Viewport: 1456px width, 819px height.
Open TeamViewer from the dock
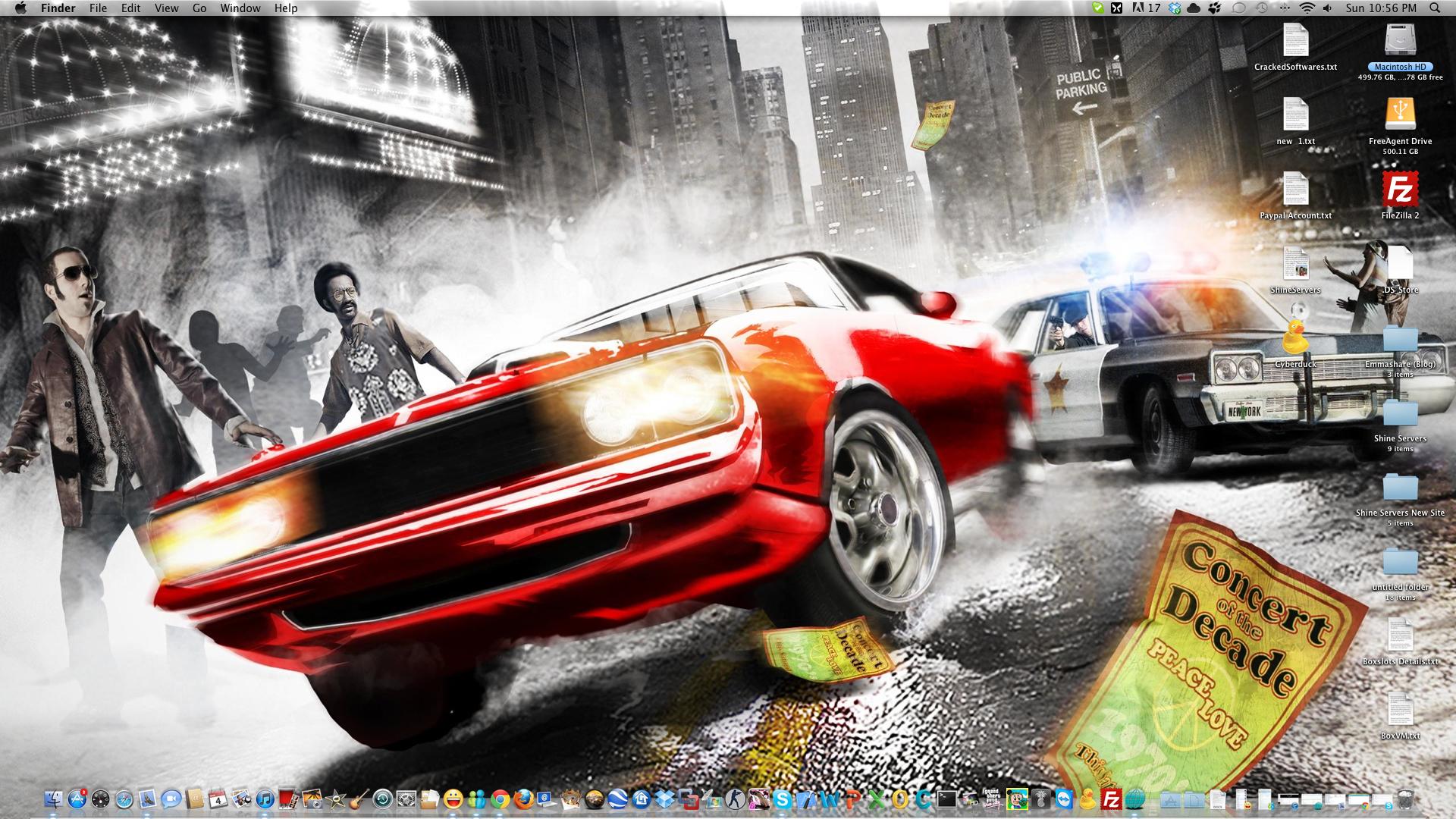click(x=1064, y=799)
